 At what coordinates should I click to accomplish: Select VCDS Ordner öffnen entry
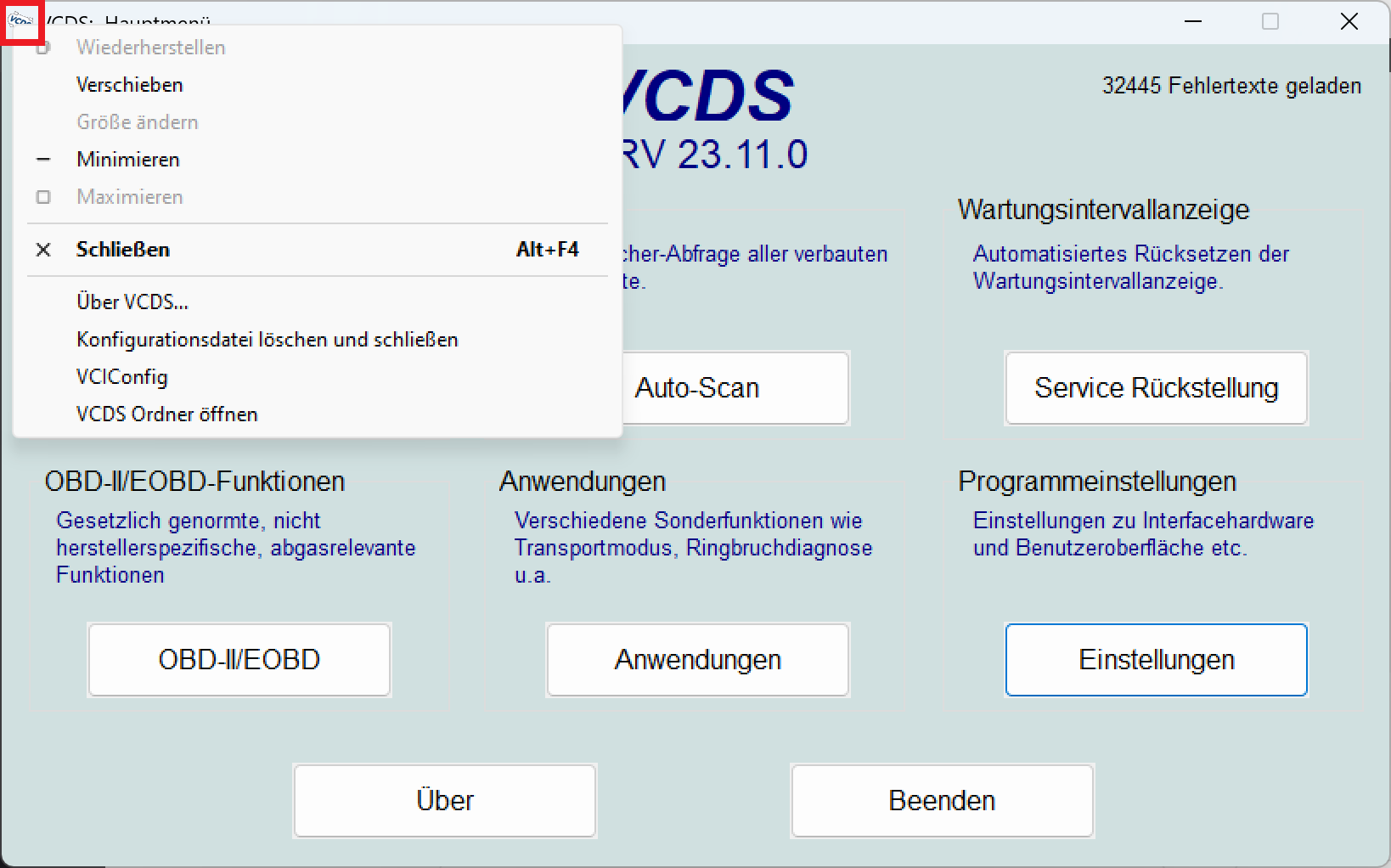click(318, 414)
